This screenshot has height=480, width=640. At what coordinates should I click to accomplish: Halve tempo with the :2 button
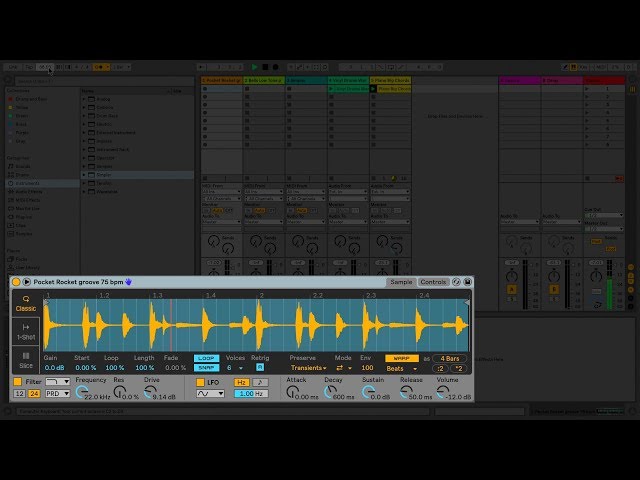(440, 368)
